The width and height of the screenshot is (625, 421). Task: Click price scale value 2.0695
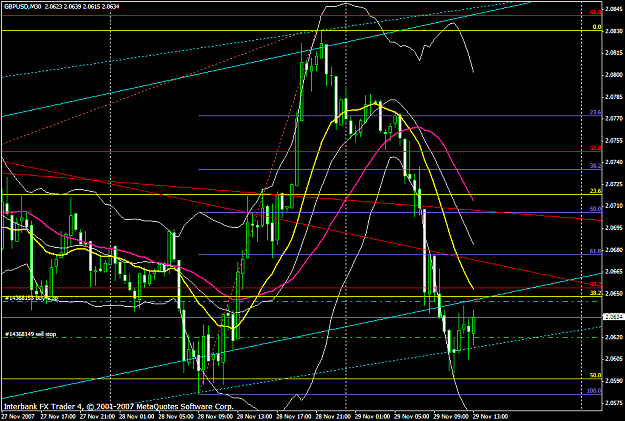click(x=613, y=228)
